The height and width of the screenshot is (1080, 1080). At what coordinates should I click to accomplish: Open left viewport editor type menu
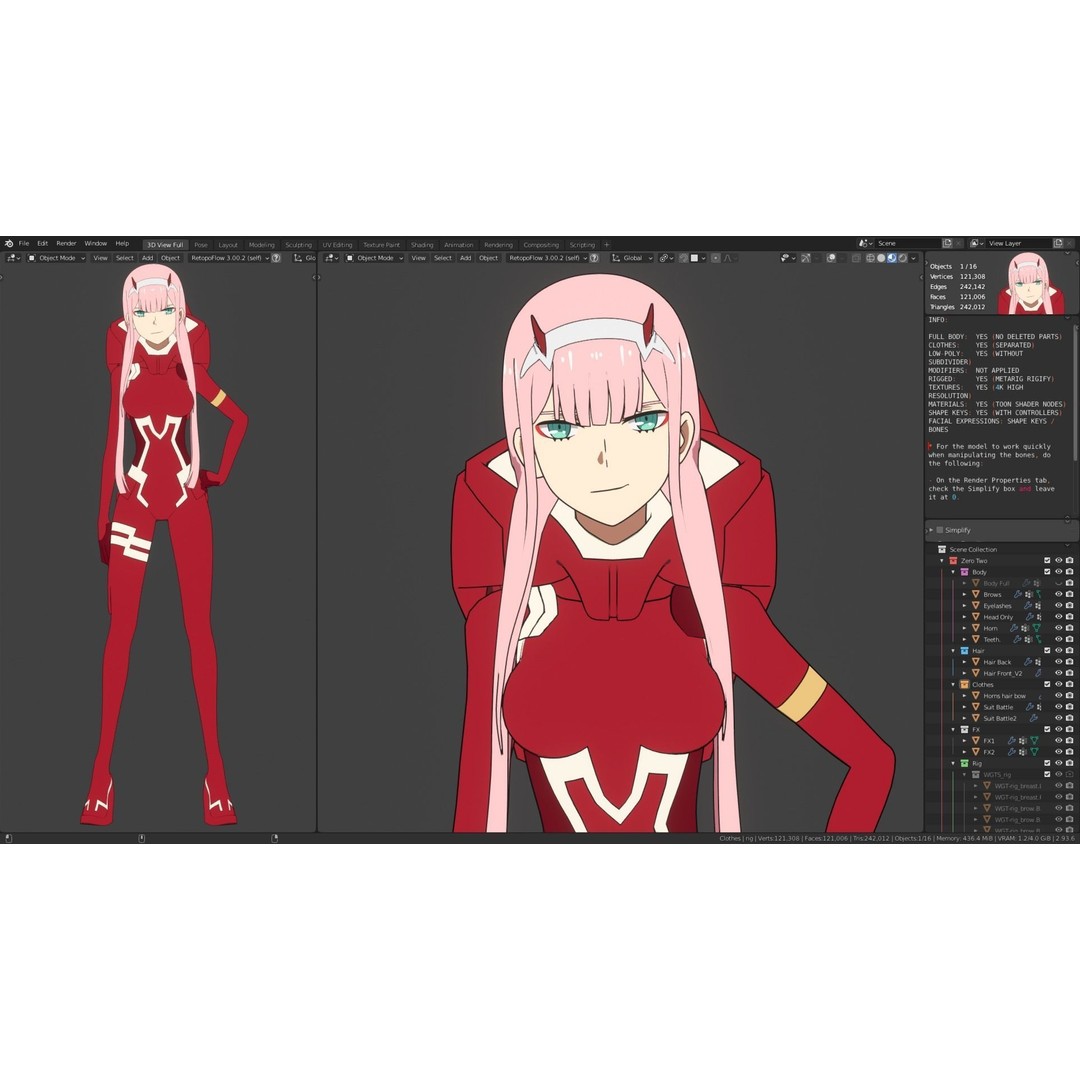tap(14, 258)
